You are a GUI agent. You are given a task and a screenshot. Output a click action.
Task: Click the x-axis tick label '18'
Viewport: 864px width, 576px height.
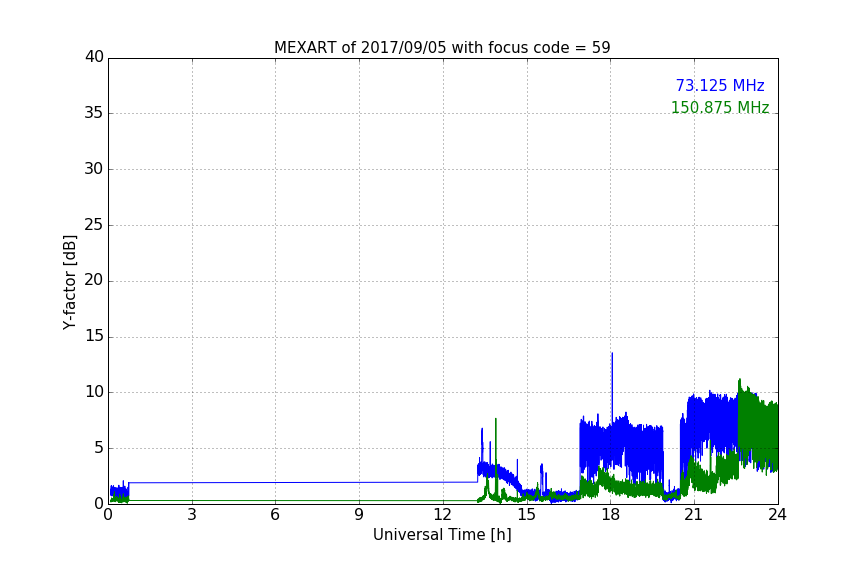611,515
